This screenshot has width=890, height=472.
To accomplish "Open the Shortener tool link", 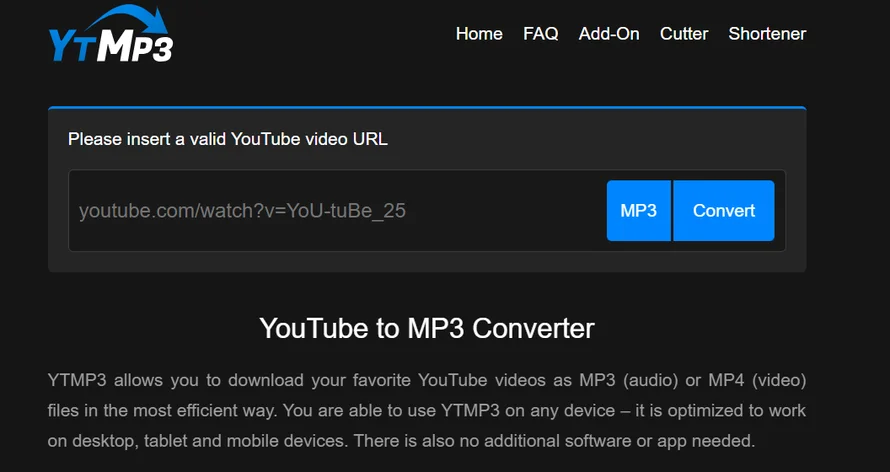I will 767,33.
